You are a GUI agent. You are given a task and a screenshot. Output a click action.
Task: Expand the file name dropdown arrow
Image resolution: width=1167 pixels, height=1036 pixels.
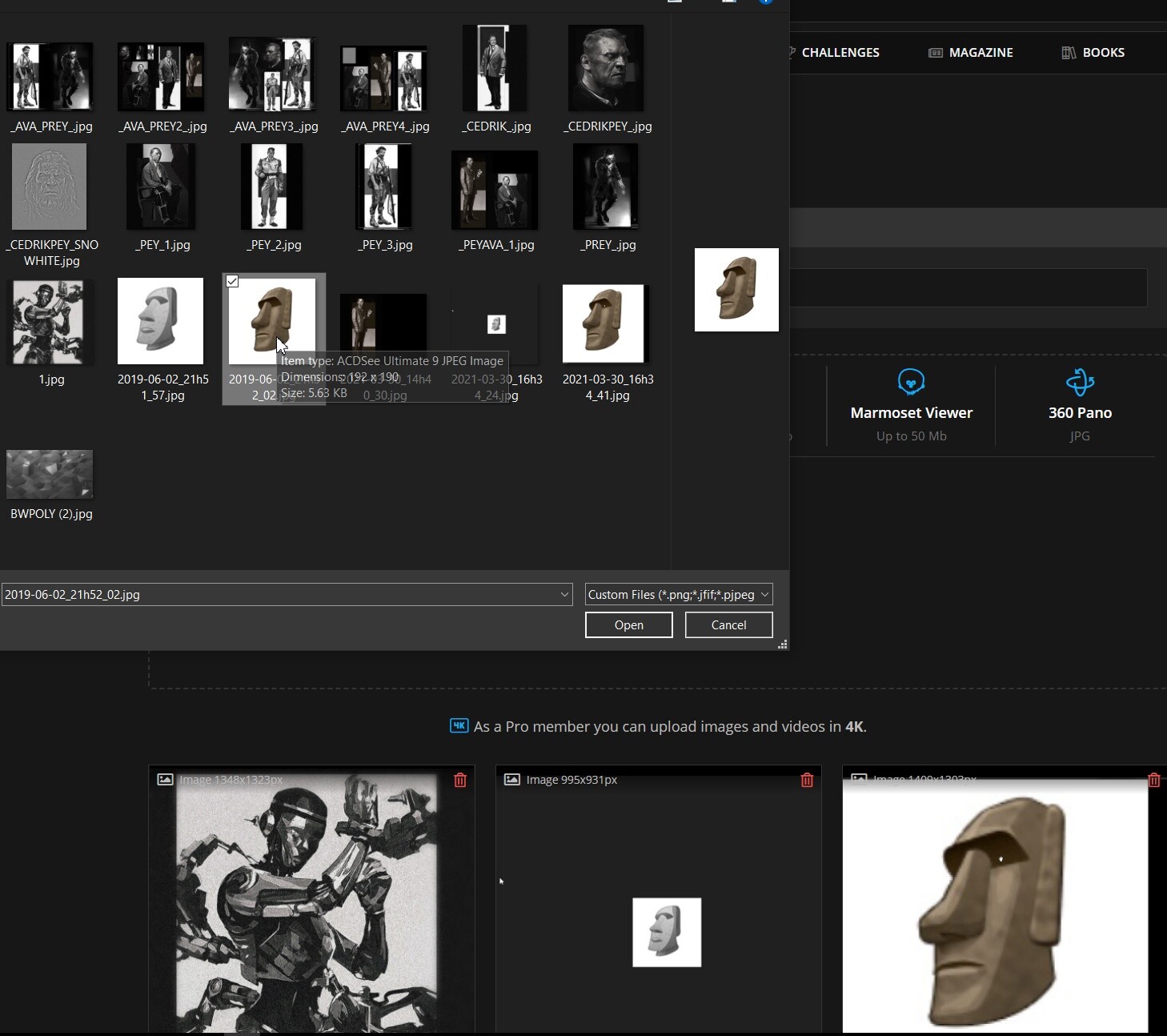(564, 595)
